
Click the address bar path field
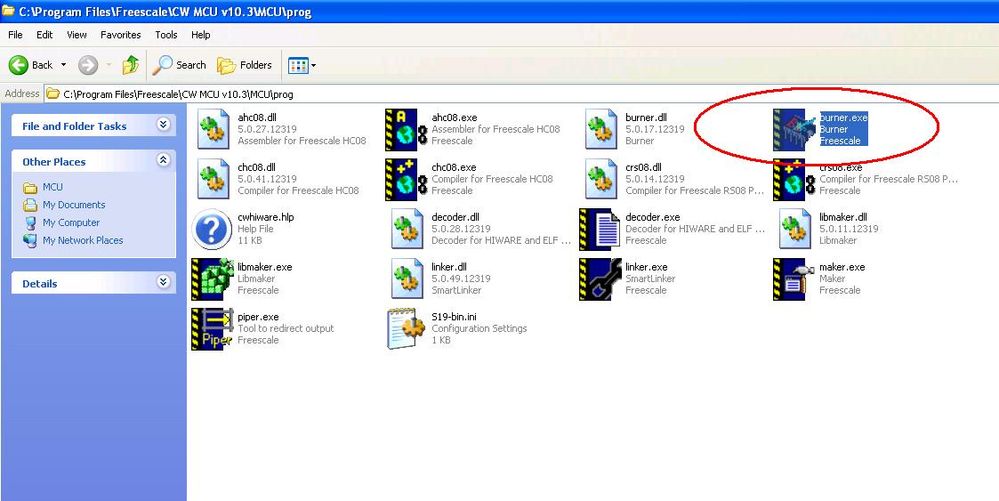click(521, 94)
